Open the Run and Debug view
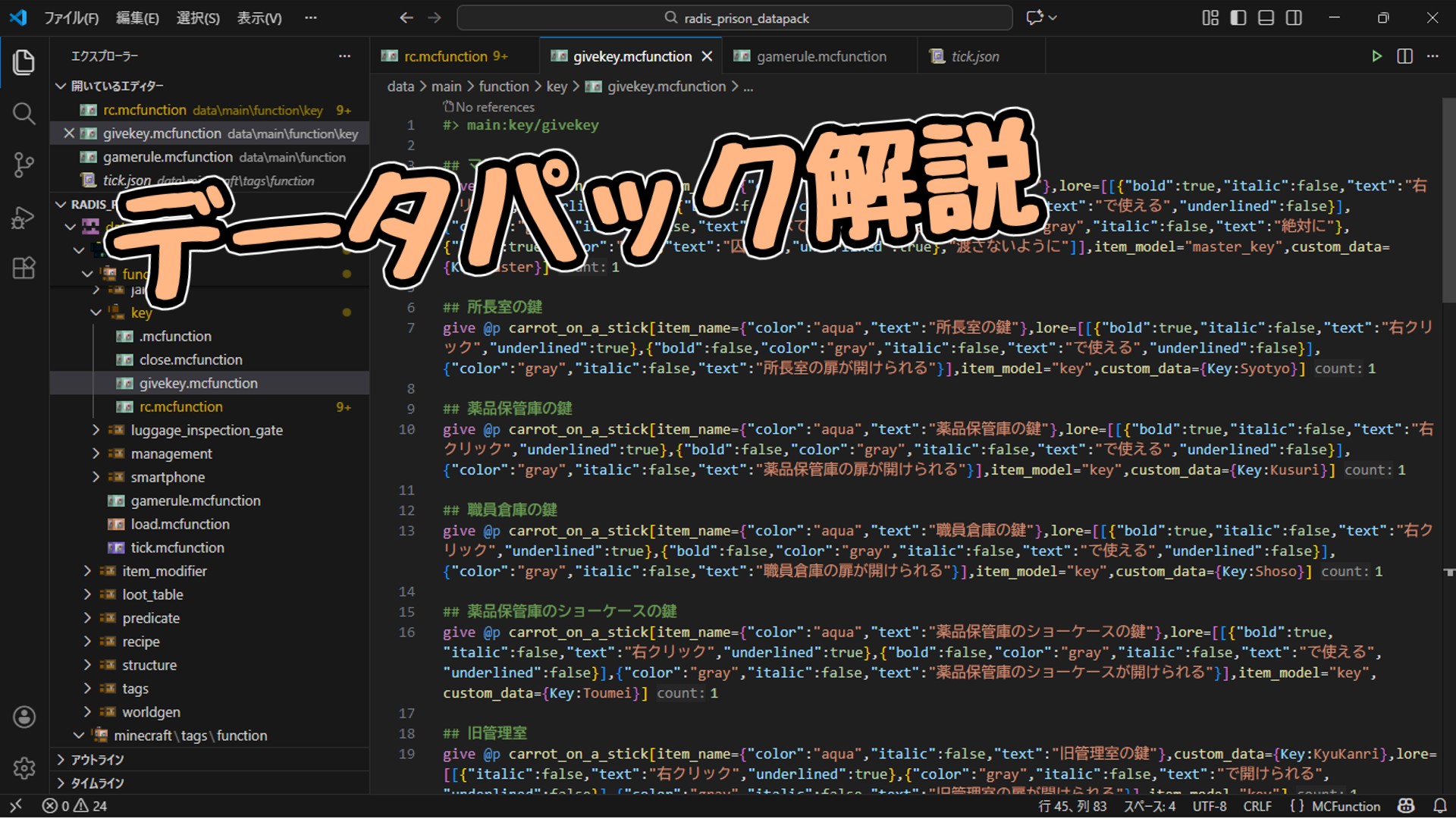This screenshot has height=819, width=1456. coord(24,218)
